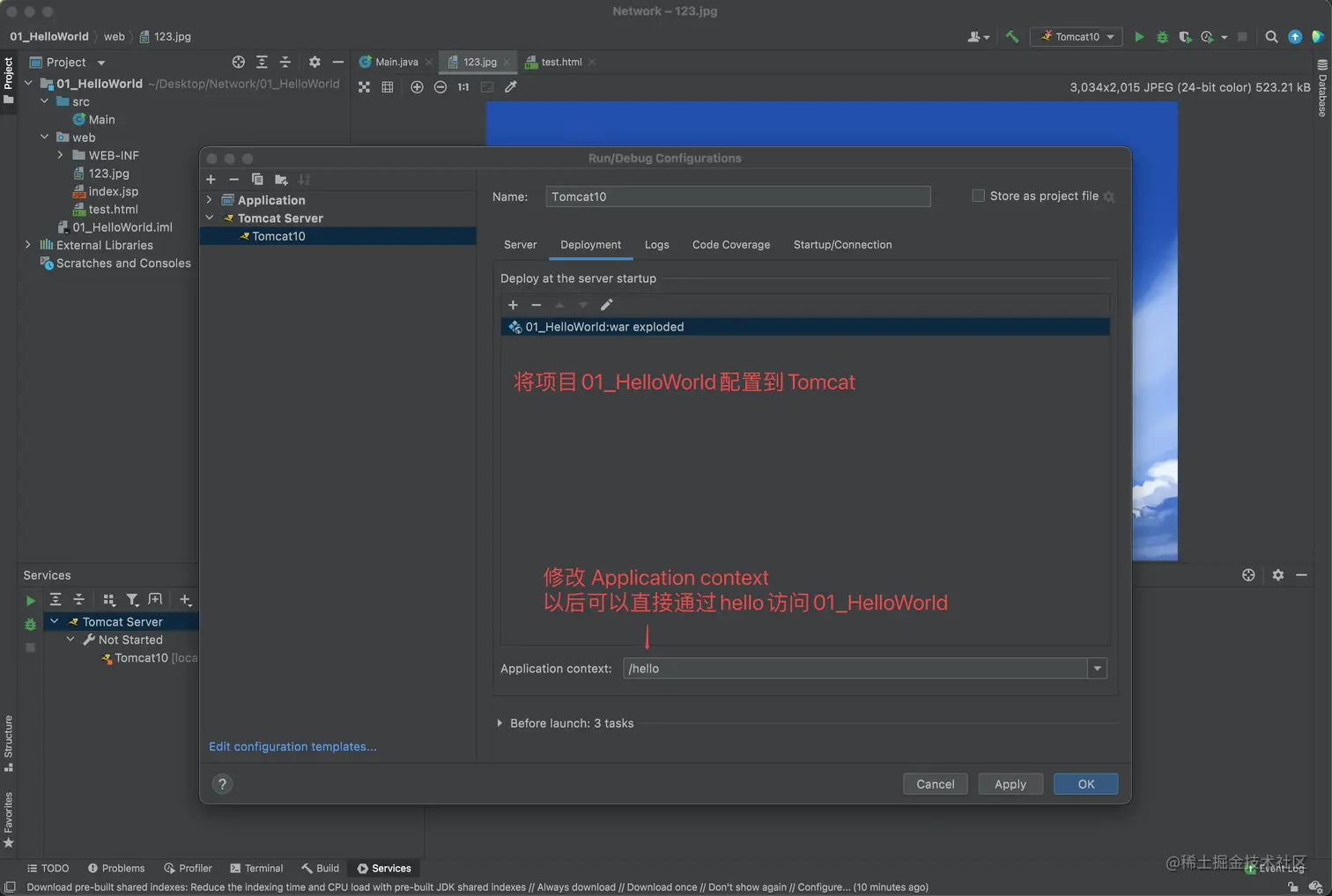The height and width of the screenshot is (896, 1332).
Task: Close the 123.jpg editor tab
Action: (507, 63)
